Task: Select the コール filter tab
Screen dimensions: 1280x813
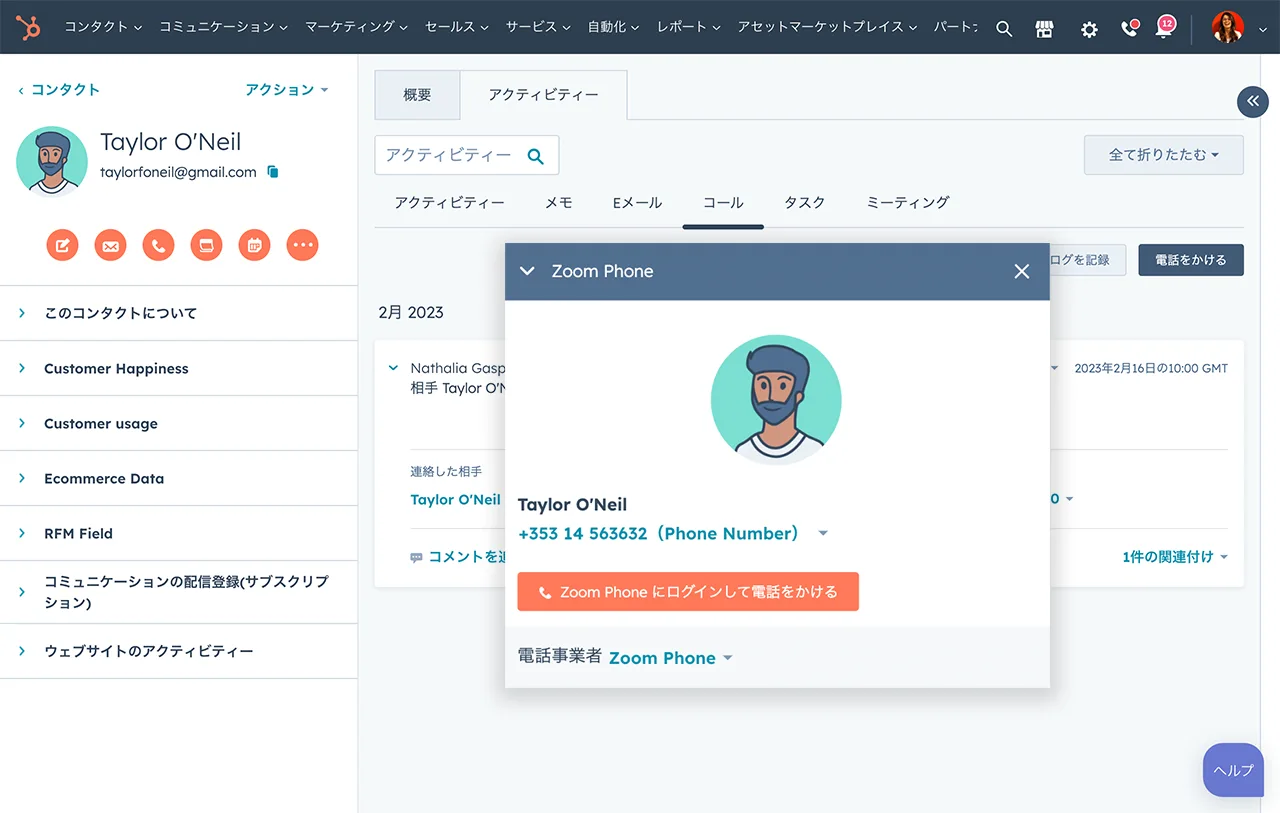Action: [x=723, y=203]
